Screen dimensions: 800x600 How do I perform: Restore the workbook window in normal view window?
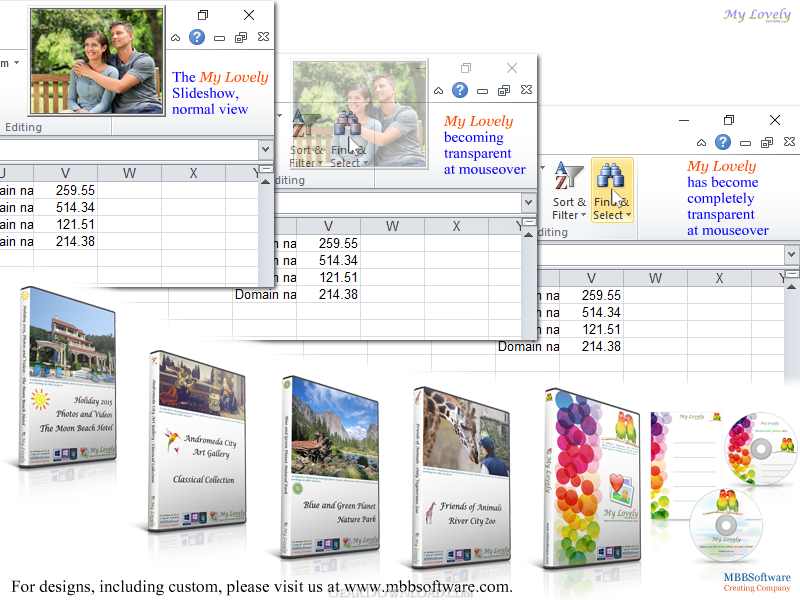241,37
